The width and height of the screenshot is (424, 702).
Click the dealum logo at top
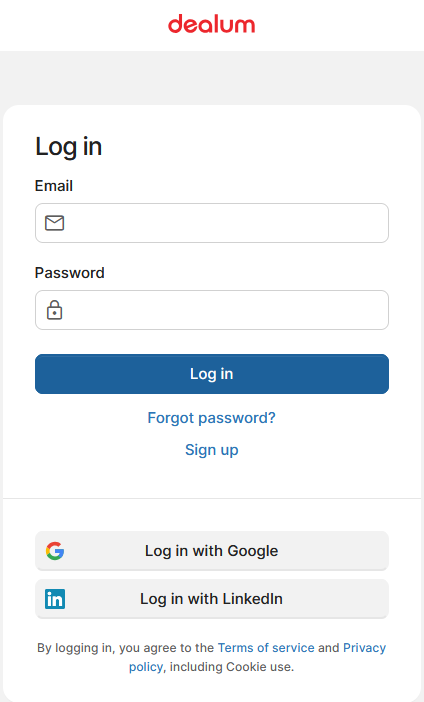(x=211, y=24)
